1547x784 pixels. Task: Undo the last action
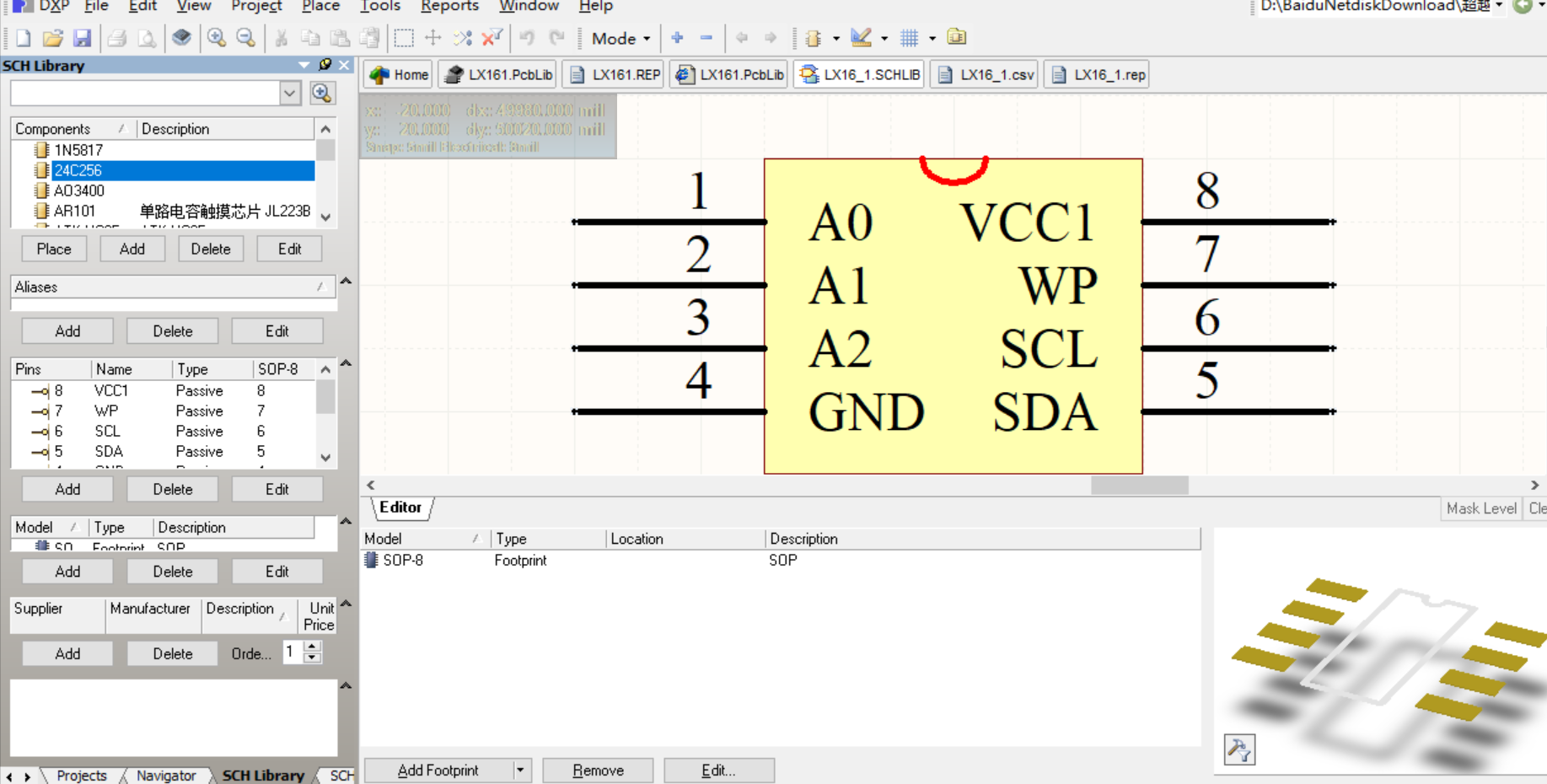tap(527, 38)
